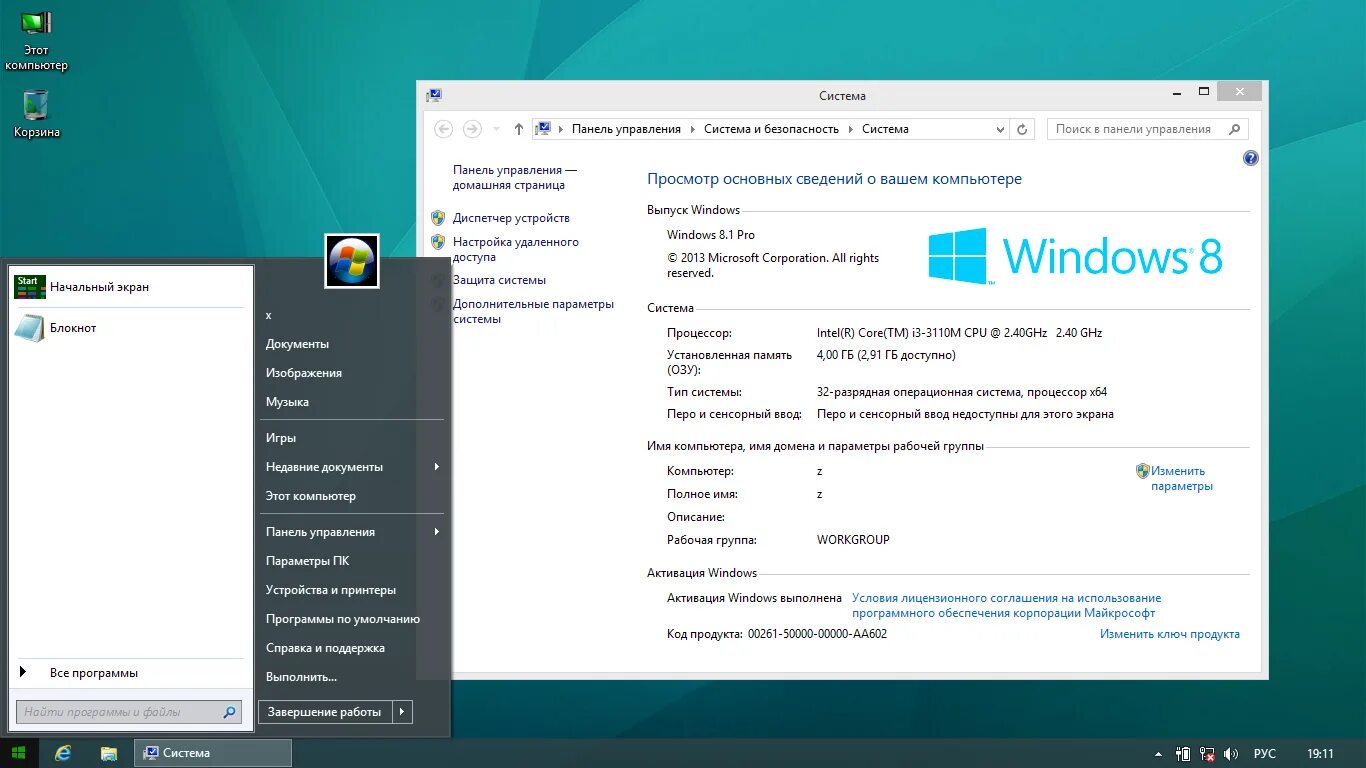Click the shield icon beside Remote settings
The width and height of the screenshot is (1366, 768).
click(x=438, y=241)
